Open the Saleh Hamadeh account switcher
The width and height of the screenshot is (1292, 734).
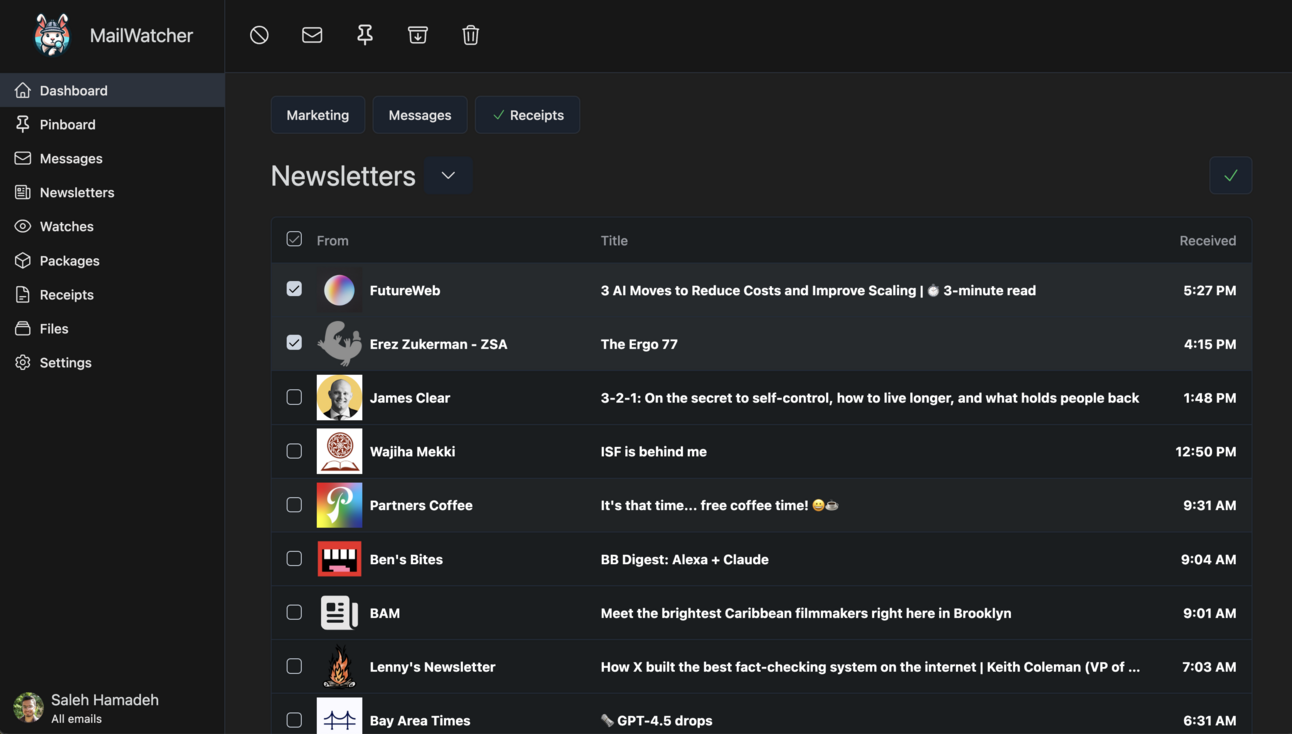point(112,708)
